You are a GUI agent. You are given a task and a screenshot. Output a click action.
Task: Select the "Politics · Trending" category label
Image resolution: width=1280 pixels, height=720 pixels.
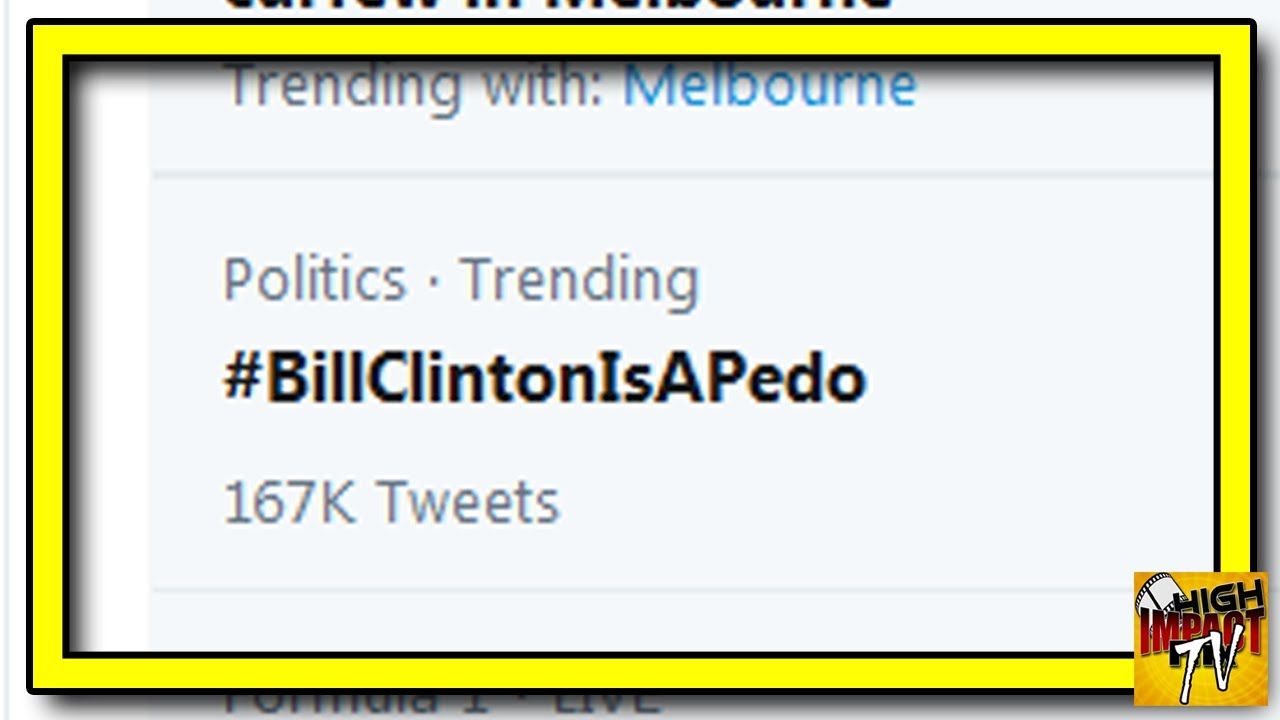(x=460, y=279)
